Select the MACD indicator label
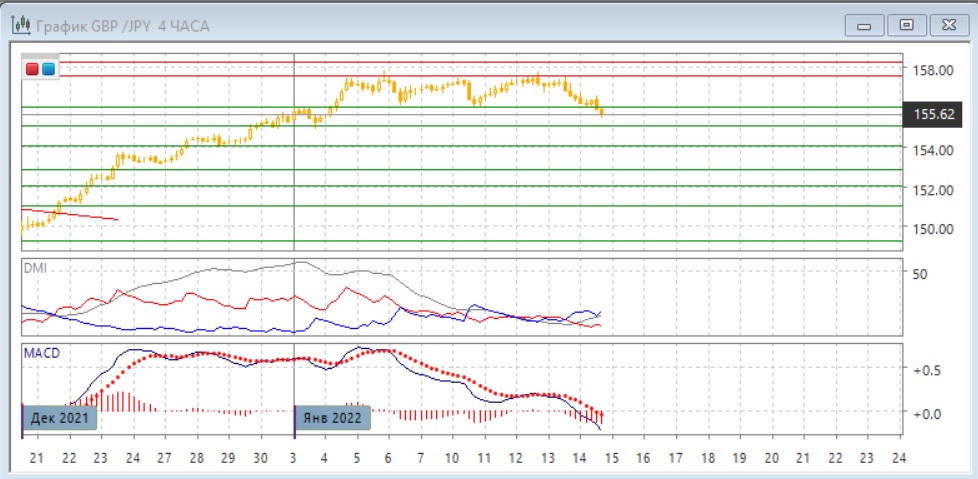 point(40,352)
